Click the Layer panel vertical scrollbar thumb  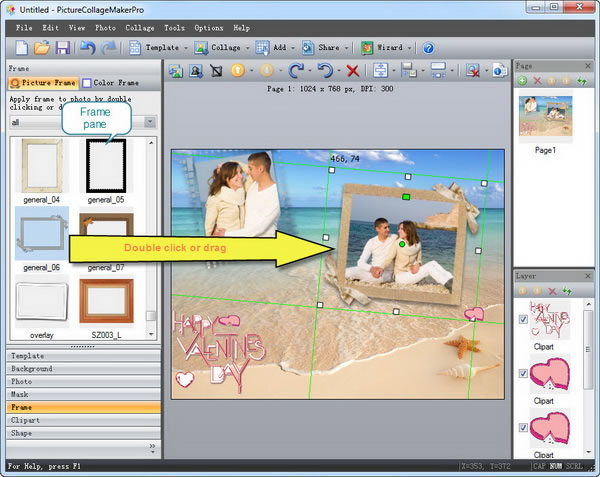[587, 349]
